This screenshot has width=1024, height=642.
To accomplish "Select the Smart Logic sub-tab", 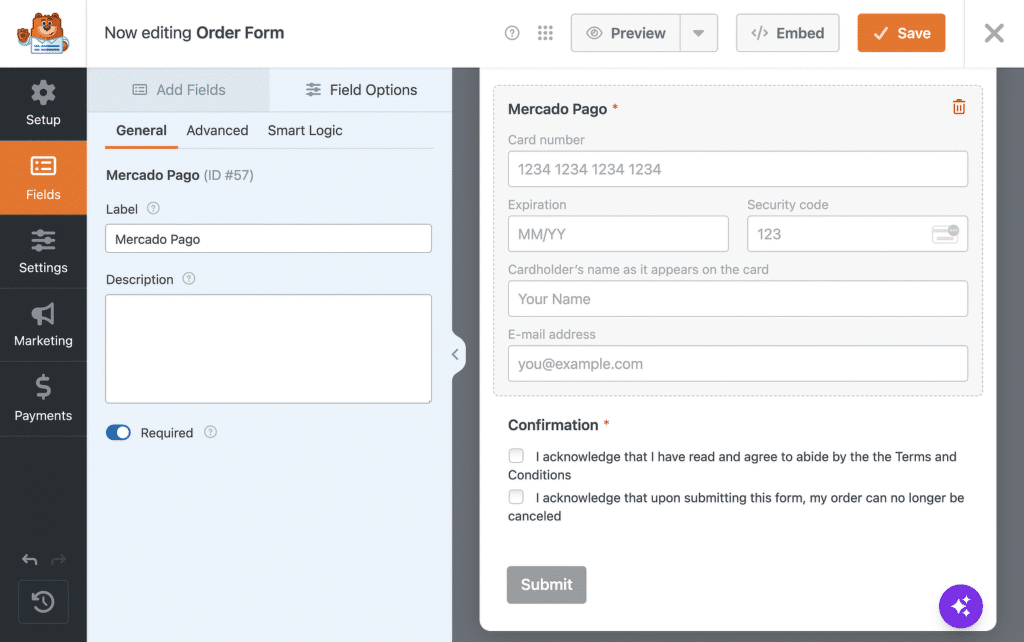I will coord(305,131).
